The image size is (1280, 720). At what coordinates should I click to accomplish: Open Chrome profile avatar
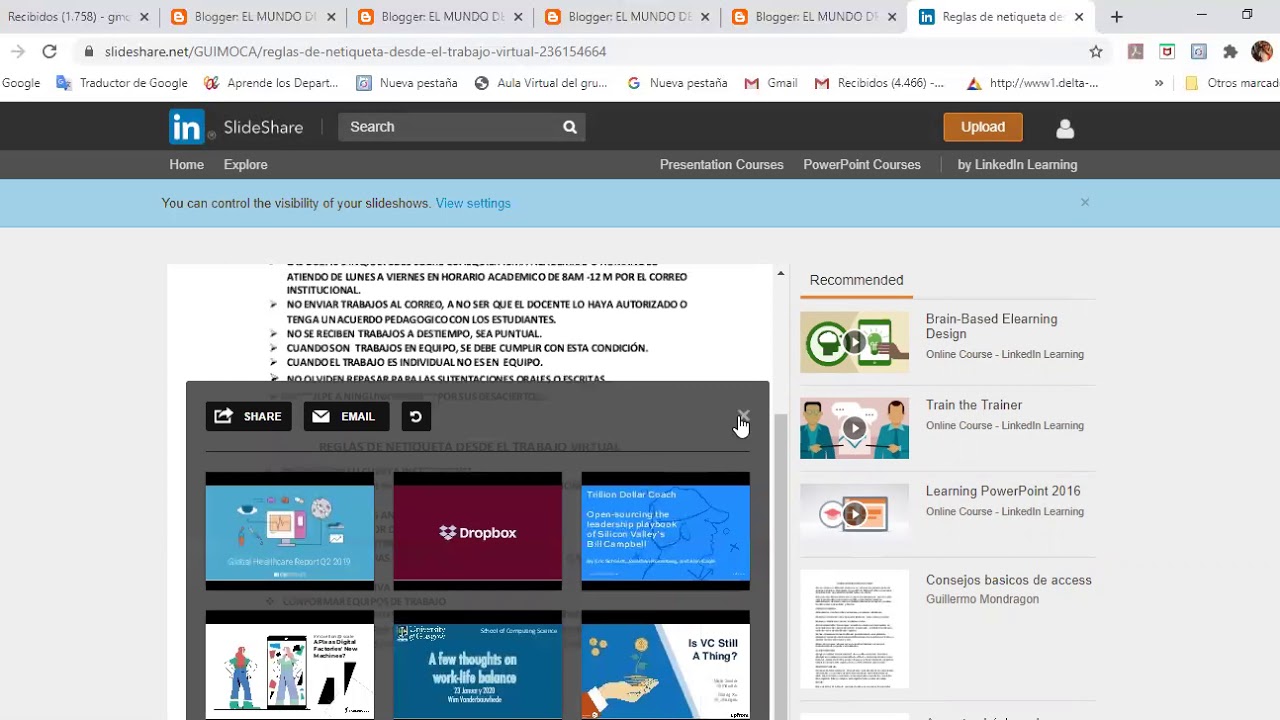point(1262,51)
